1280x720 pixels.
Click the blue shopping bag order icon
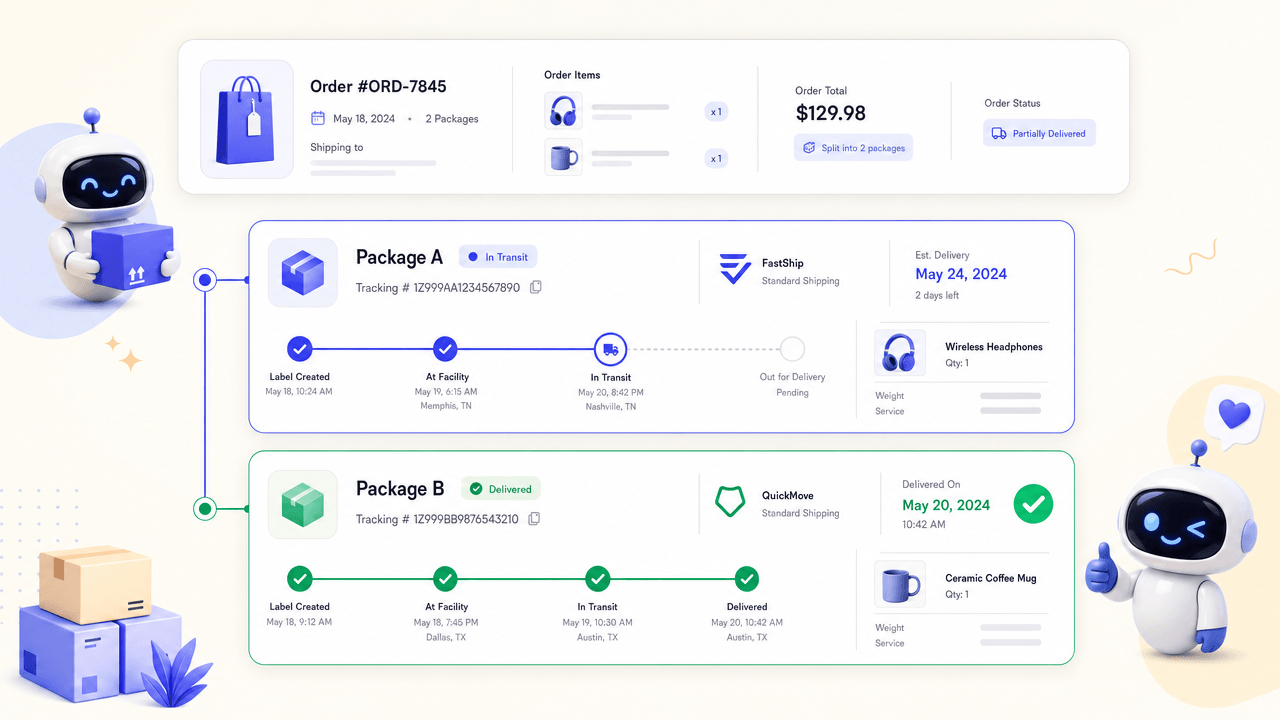(247, 119)
